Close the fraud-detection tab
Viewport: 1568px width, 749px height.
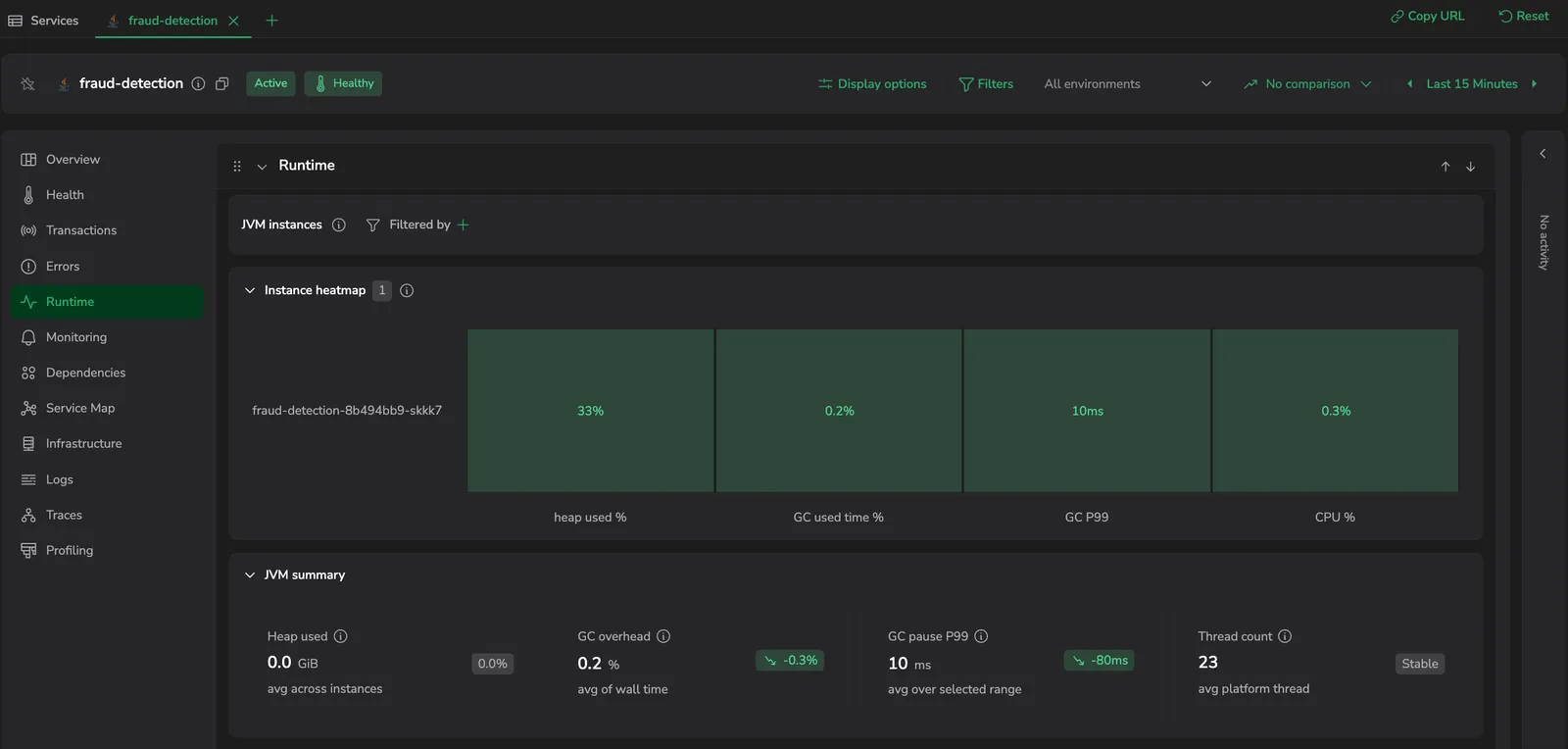[x=233, y=21]
